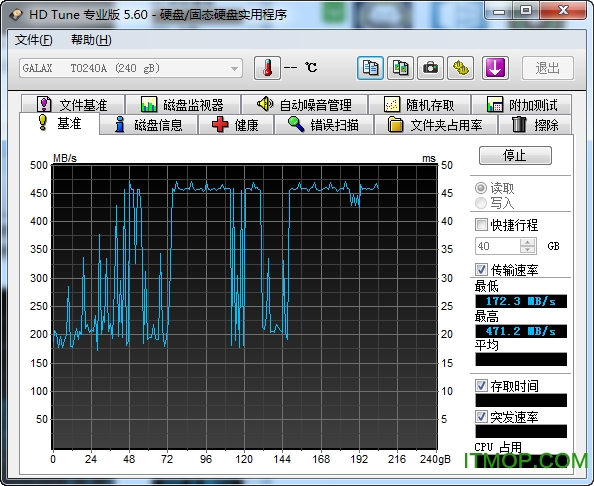
Task: Click the HD Tune title bar app icon
Action: point(16,14)
